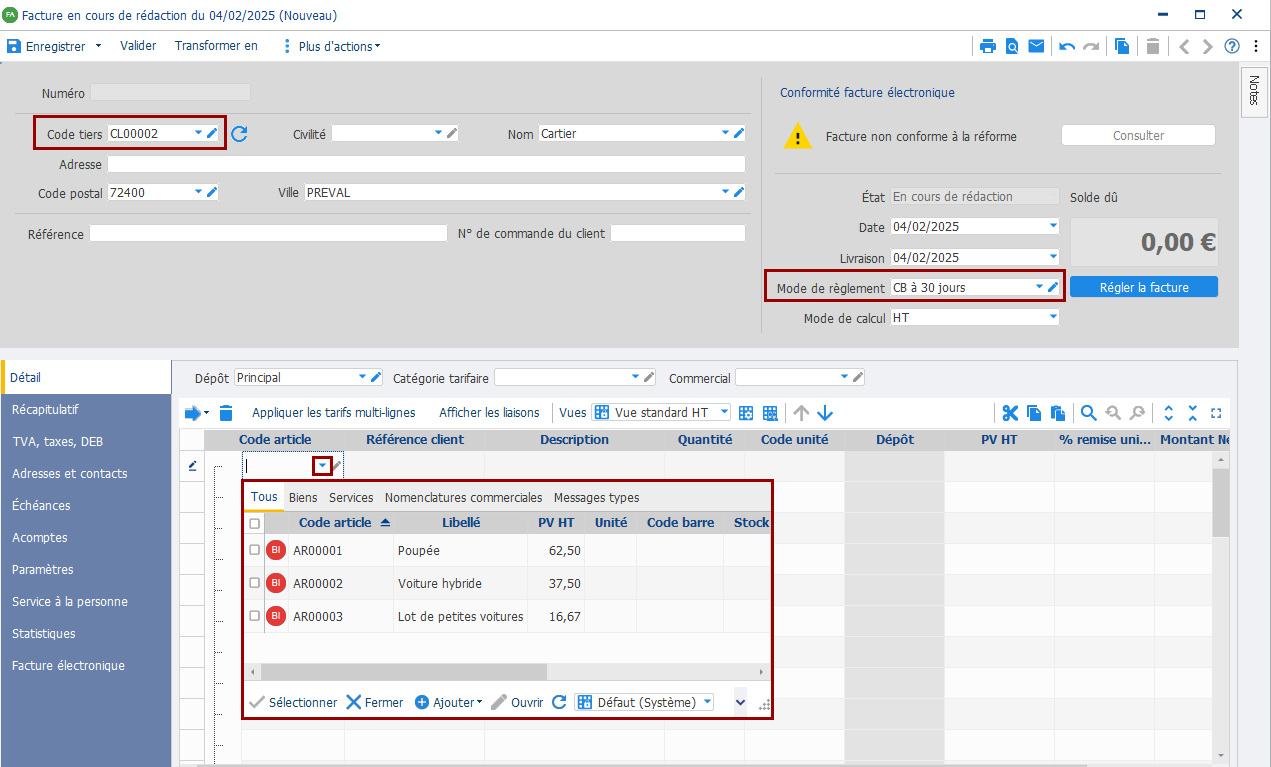
Task: Open the Civilité dropdown
Action: pyautogui.click(x=438, y=133)
